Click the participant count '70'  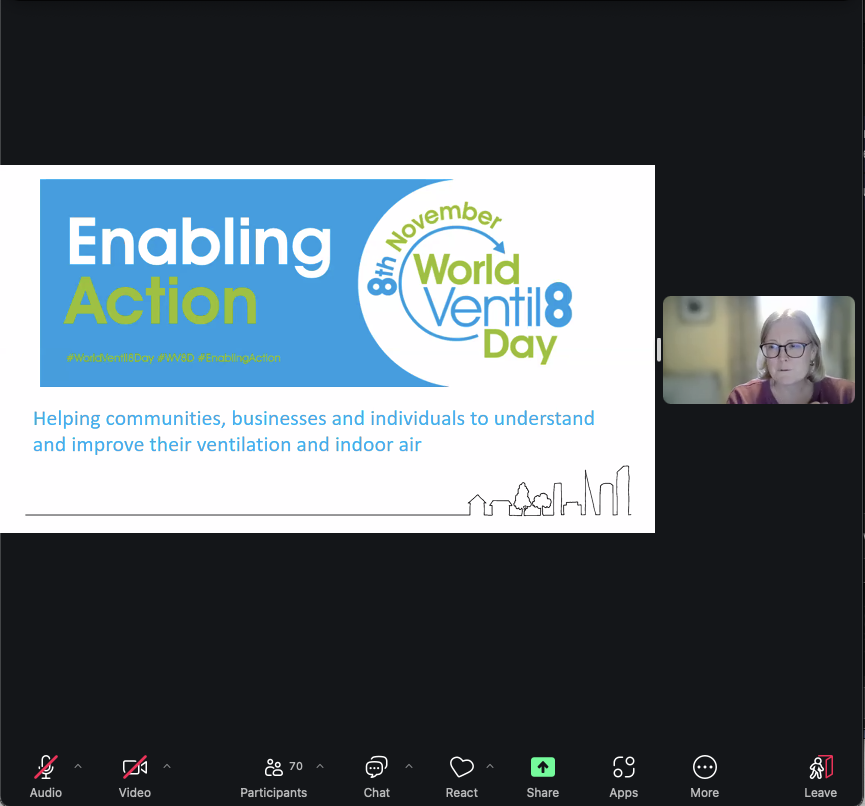pyautogui.click(x=296, y=766)
